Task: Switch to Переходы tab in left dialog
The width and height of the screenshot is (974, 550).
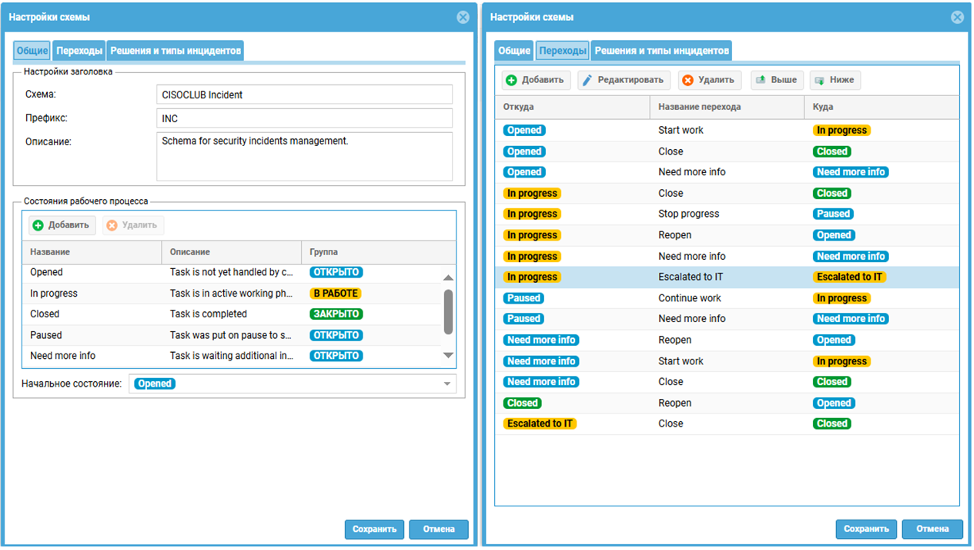Action: 80,51
